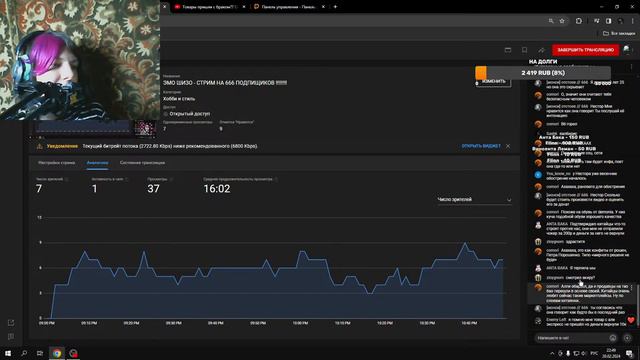Open Windows taskbar search

[x=24, y=353]
